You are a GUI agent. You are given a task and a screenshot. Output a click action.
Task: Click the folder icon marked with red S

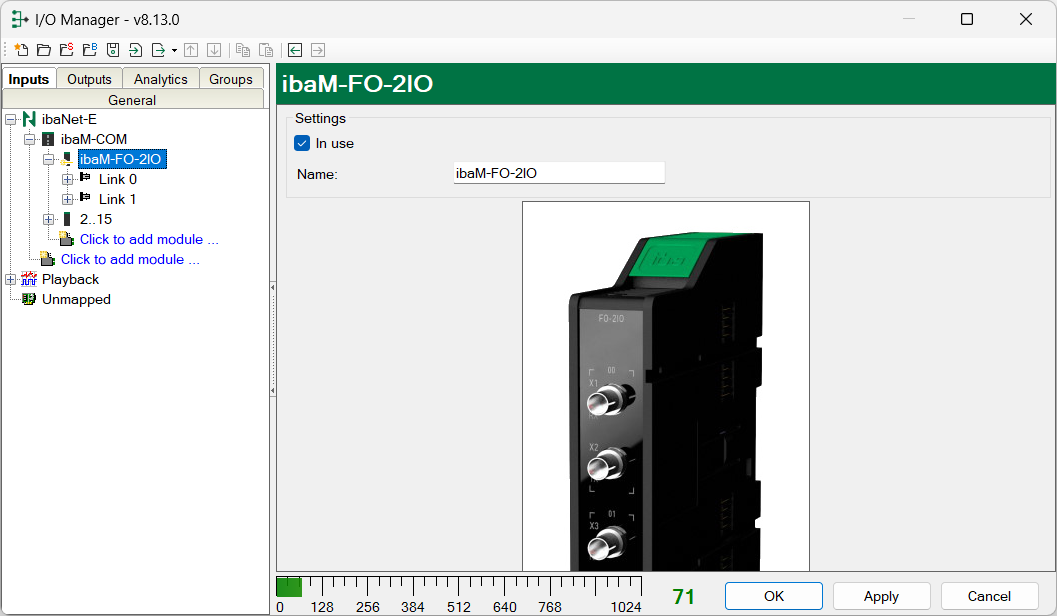pos(67,50)
